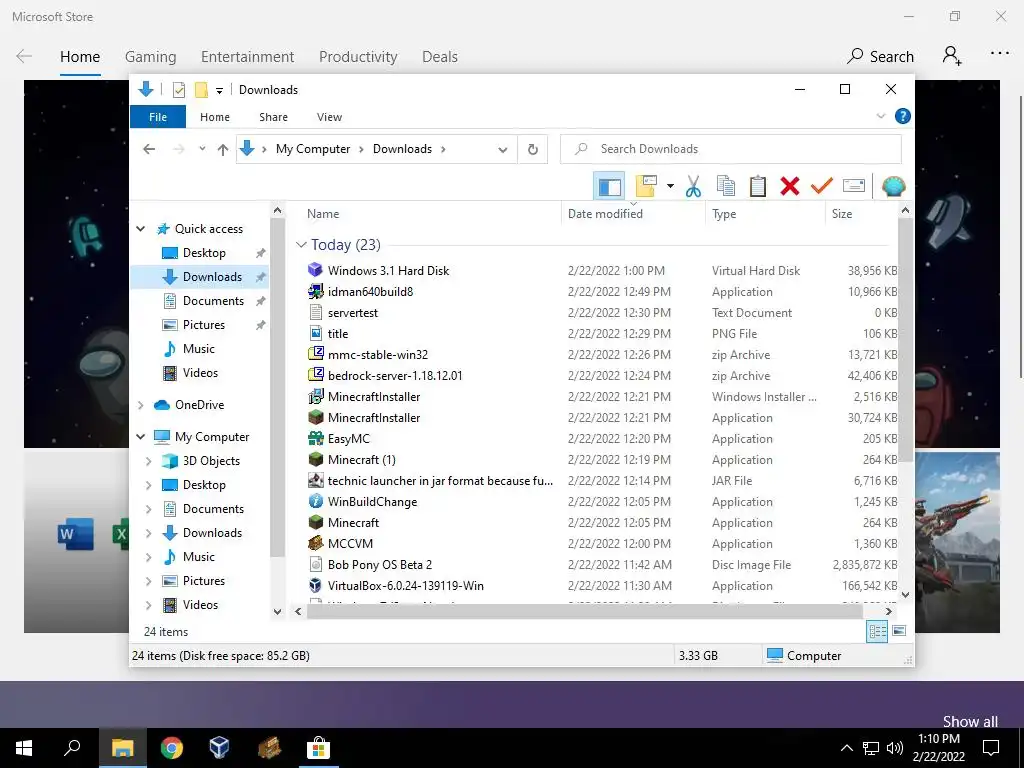1024x768 pixels.
Task: Expand the OneDrive tree node
Action: 140,405
